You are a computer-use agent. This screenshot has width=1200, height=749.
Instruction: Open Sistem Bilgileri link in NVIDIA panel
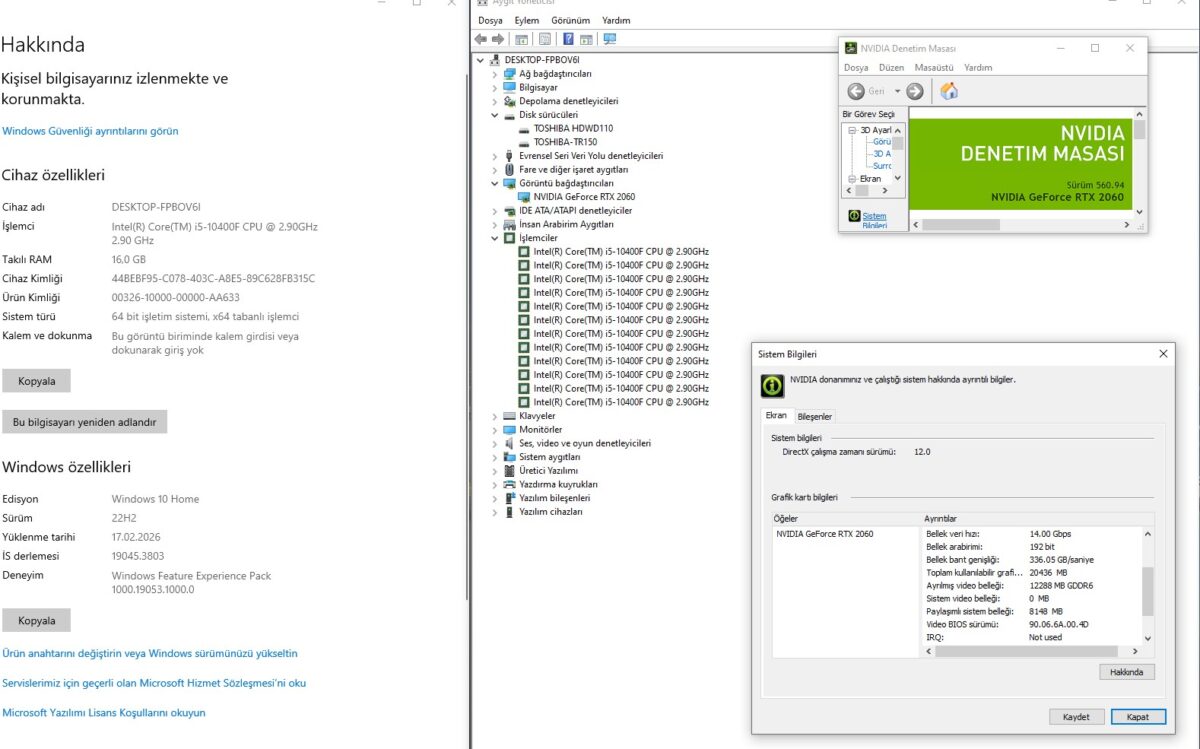(x=874, y=220)
